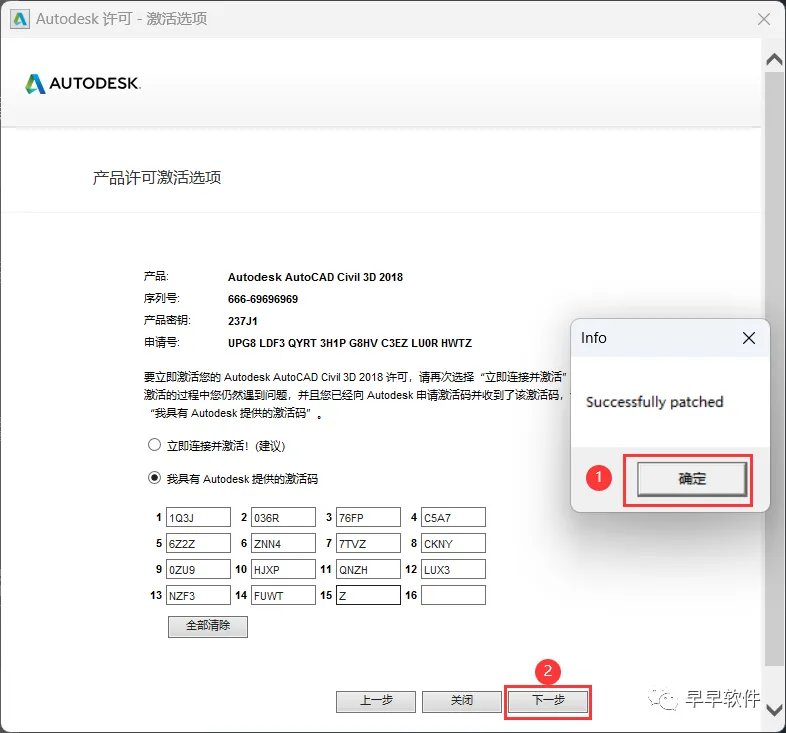Viewport: 786px width, 733px height.
Task: Click activation code field 13 containing NZF3
Action: click(198, 596)
